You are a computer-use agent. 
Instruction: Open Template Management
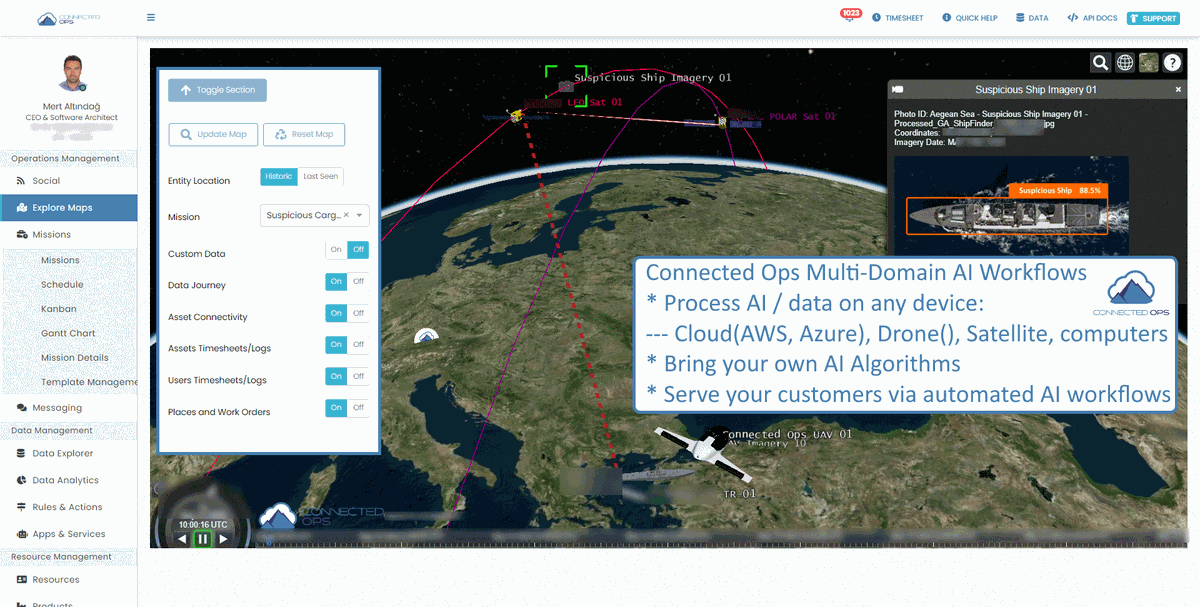tap(88, 382)
